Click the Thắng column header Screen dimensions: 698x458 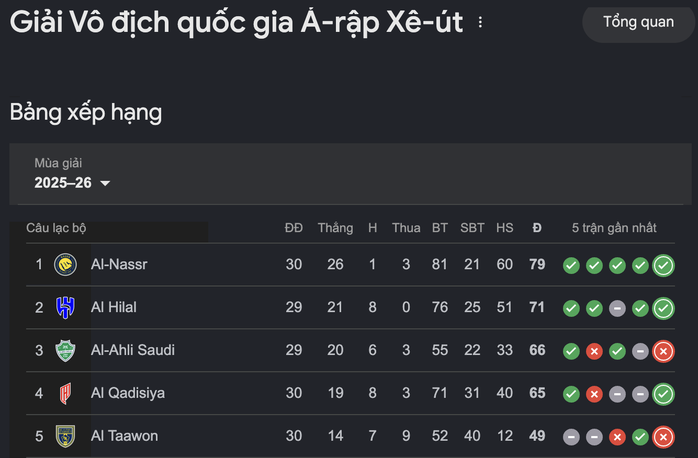click(335, 228)
